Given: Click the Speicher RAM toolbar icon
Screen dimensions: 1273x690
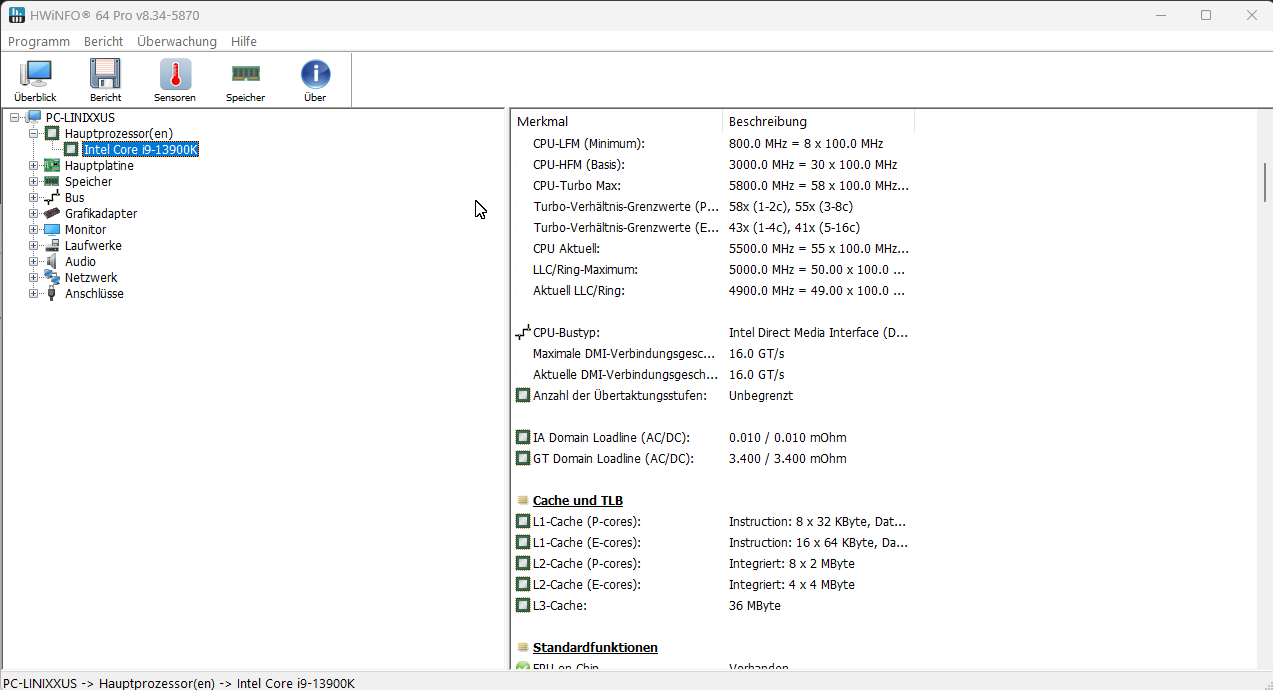Looking at the screenshot, I should [x=245, y=73].
